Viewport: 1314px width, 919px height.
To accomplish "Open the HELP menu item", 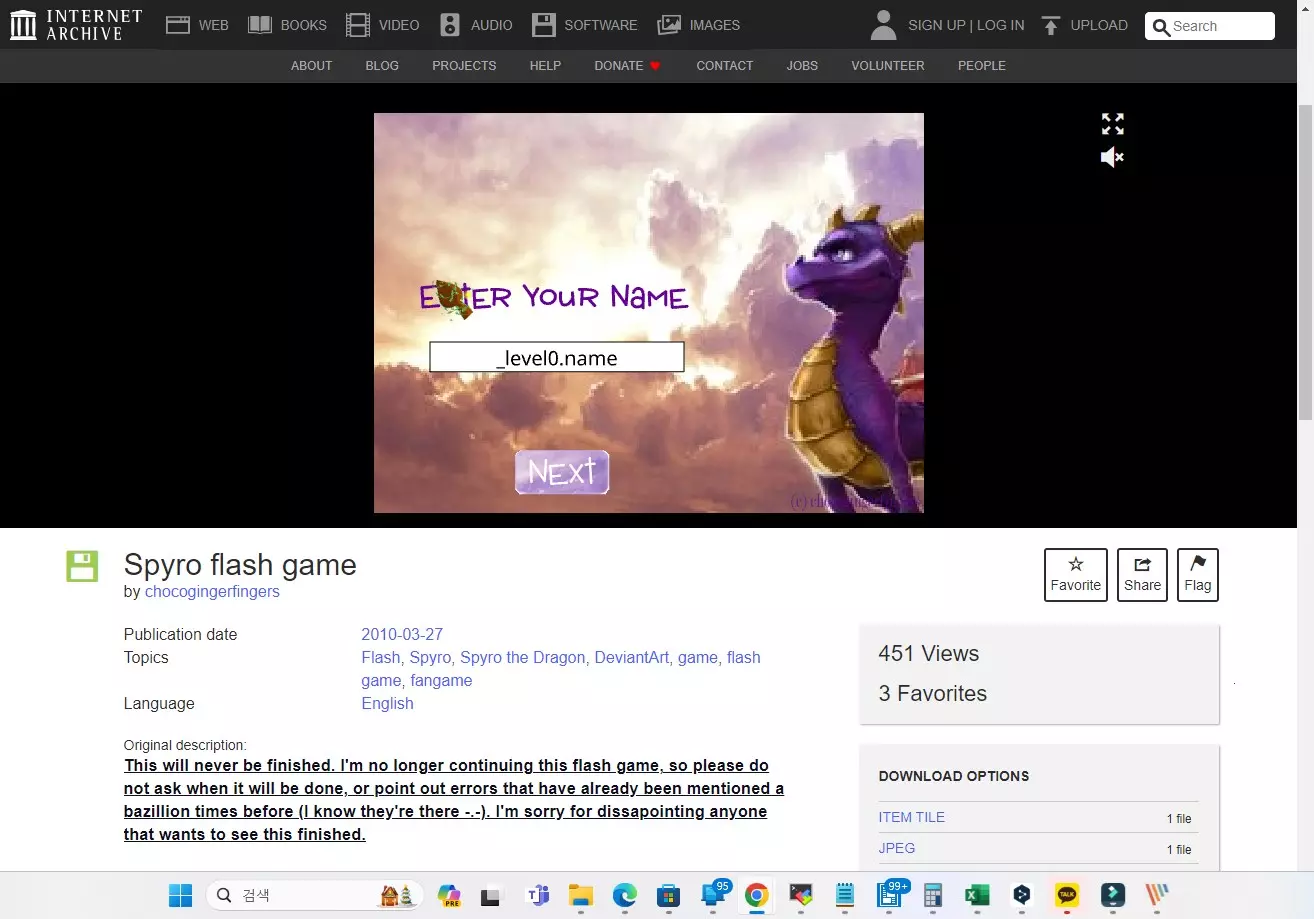I will (545, 65).
